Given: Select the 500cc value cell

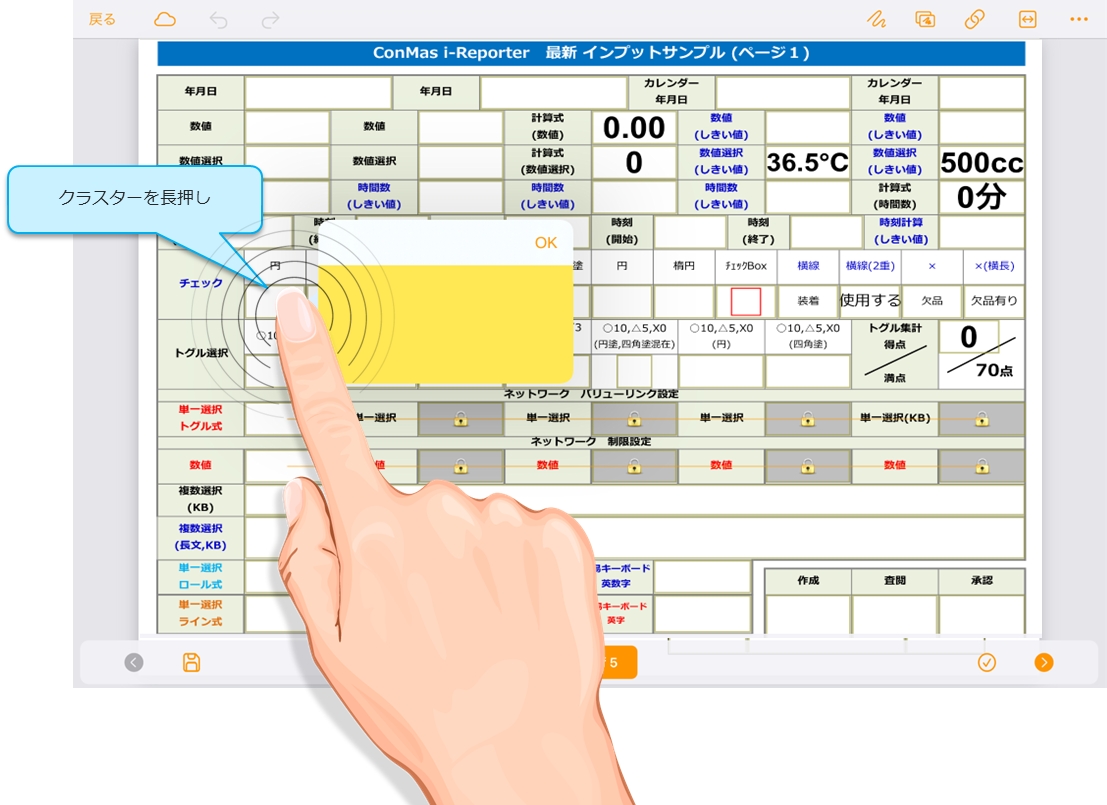Looking at the screenshot, I should pyautogui.click(x=981, y=162).
